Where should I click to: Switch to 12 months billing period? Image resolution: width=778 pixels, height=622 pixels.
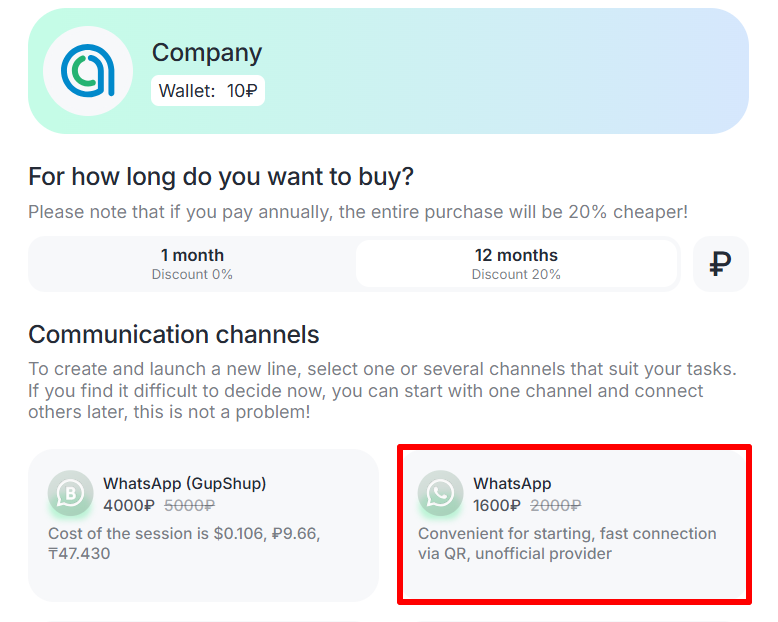[516, 264]
